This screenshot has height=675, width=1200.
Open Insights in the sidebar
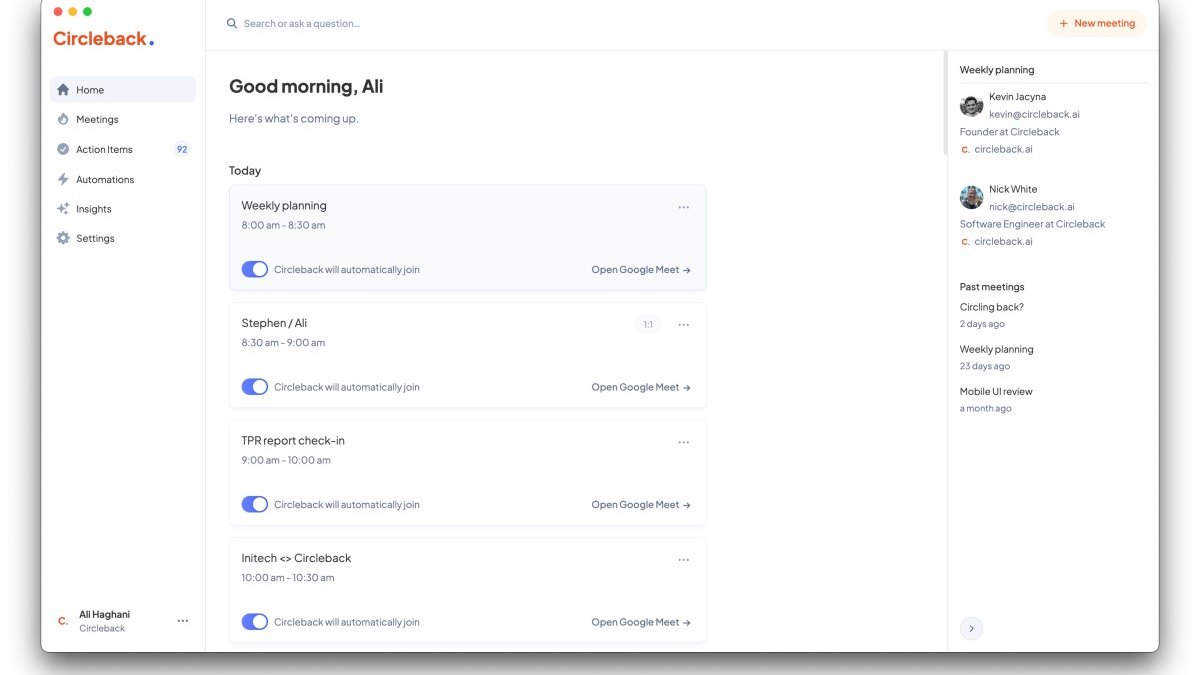pyautogui.click(x=123, y=209)
